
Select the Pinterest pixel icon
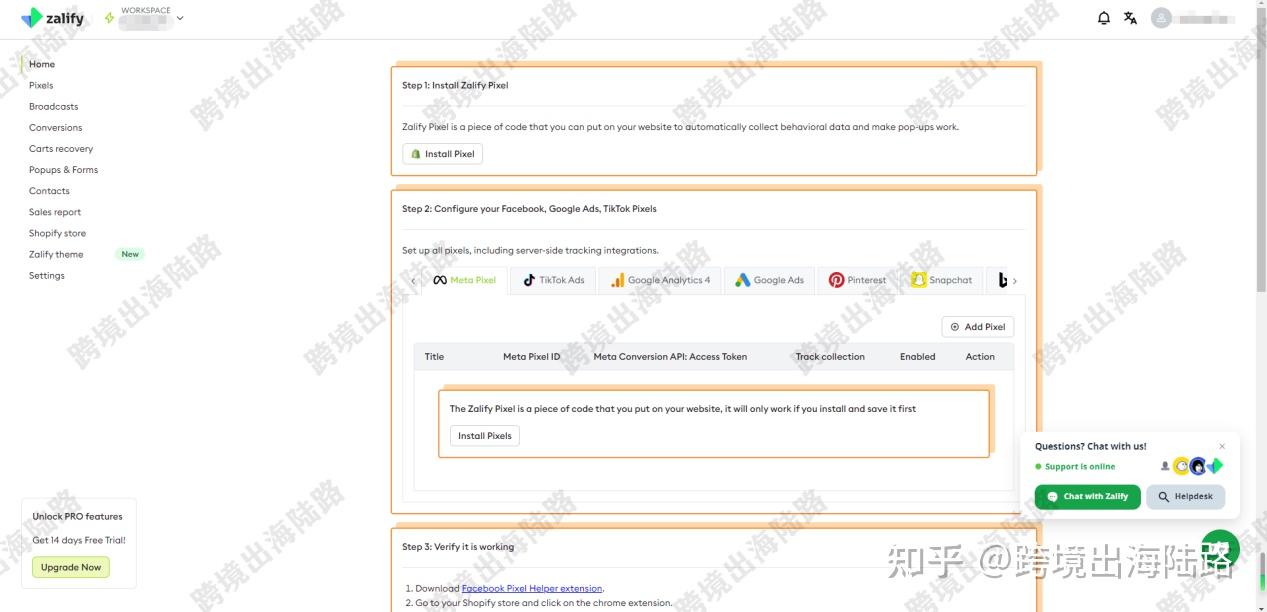point(837,280)
